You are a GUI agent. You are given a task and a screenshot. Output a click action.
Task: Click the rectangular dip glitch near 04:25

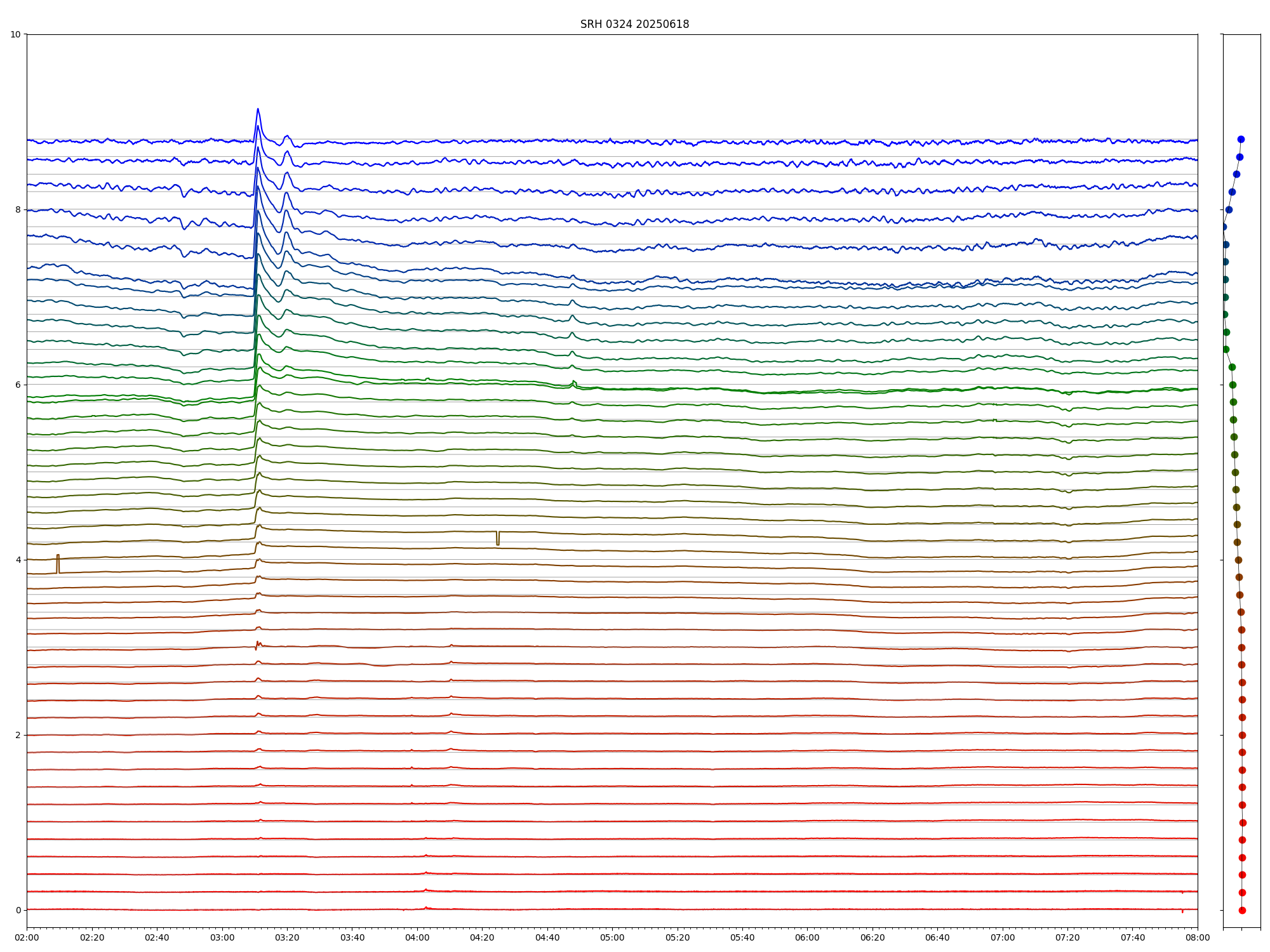498,538
